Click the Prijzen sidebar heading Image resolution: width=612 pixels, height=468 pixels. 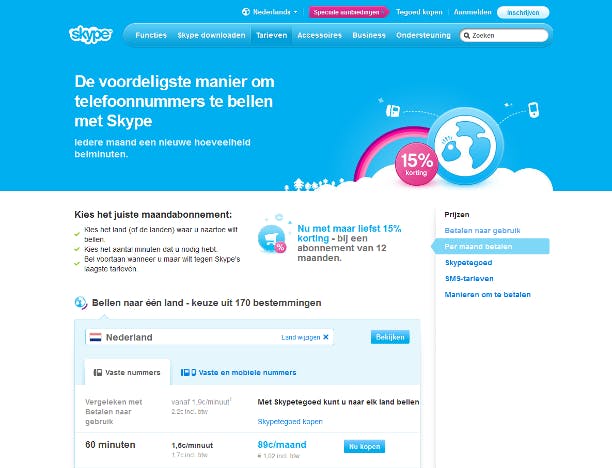457,215
